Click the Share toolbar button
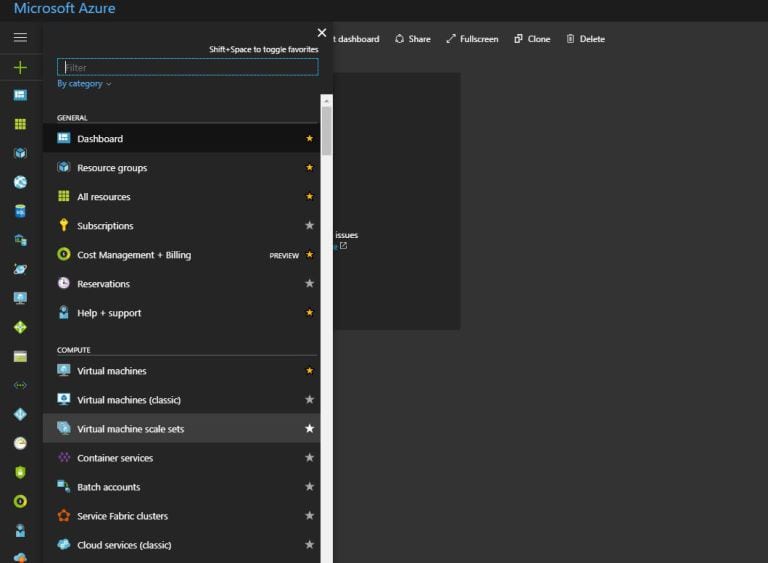Image resolution: width=768 pixels, height=563 pixels. 412,39
